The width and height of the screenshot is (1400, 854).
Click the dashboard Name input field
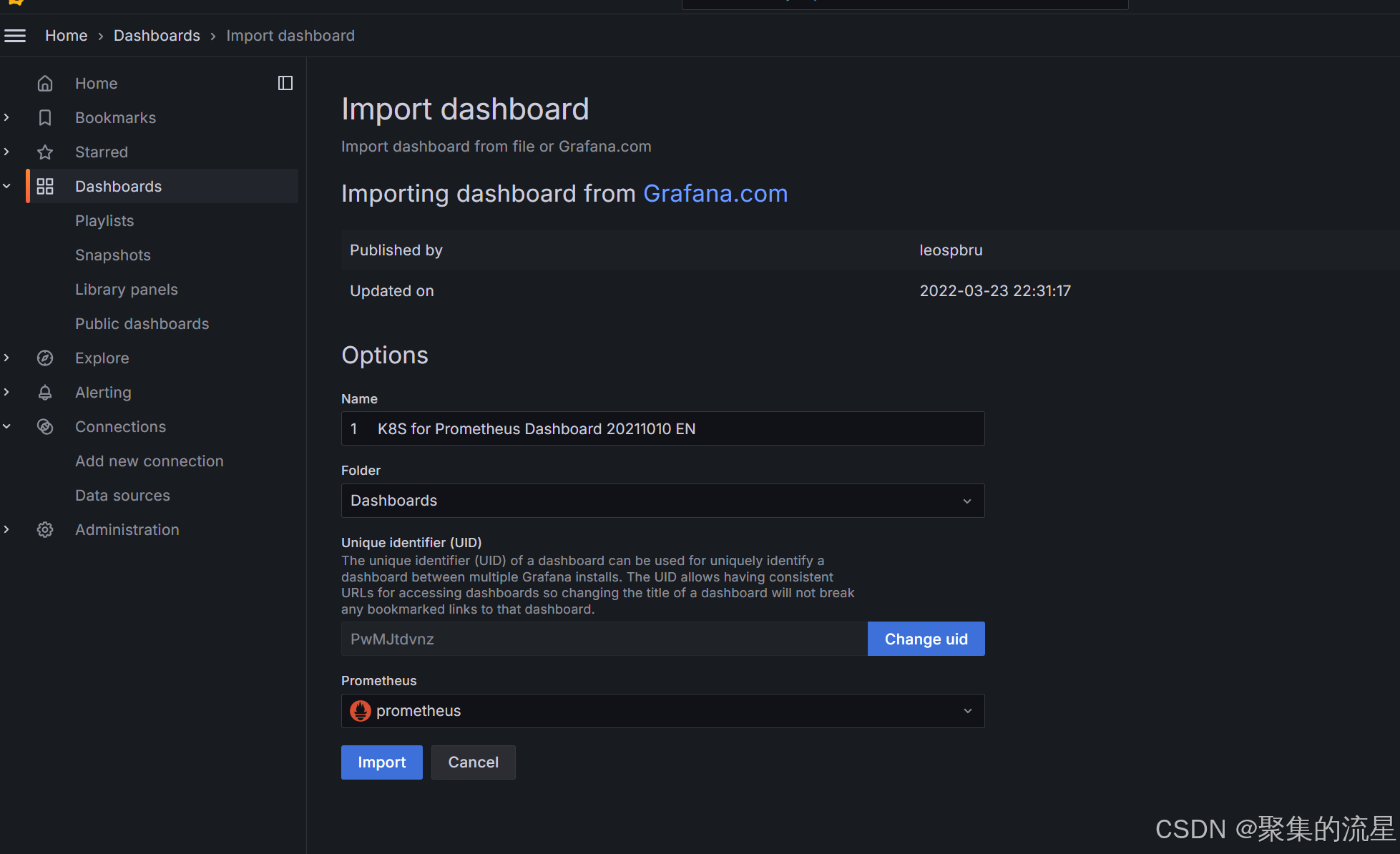coord(662,429)
